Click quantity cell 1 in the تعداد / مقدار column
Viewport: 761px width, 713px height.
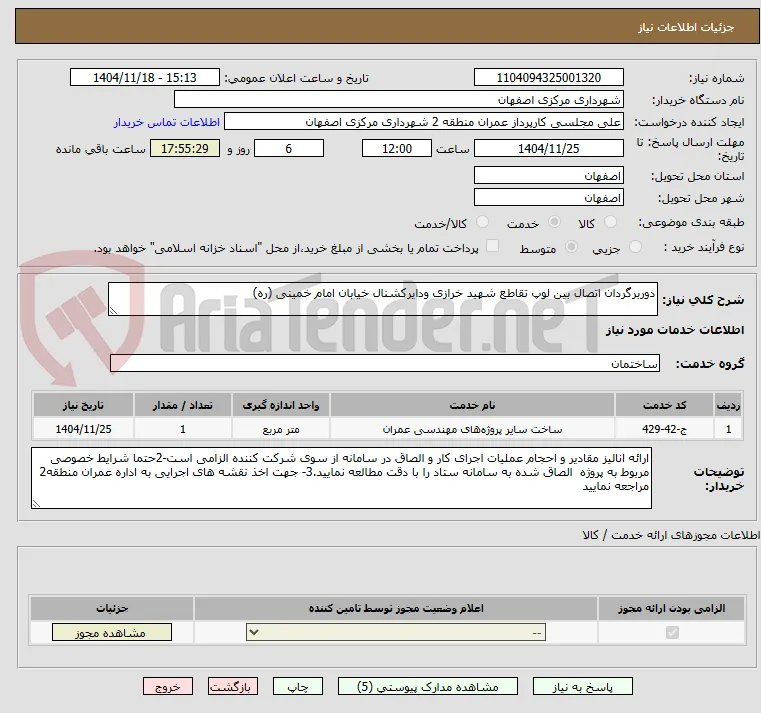182,430
